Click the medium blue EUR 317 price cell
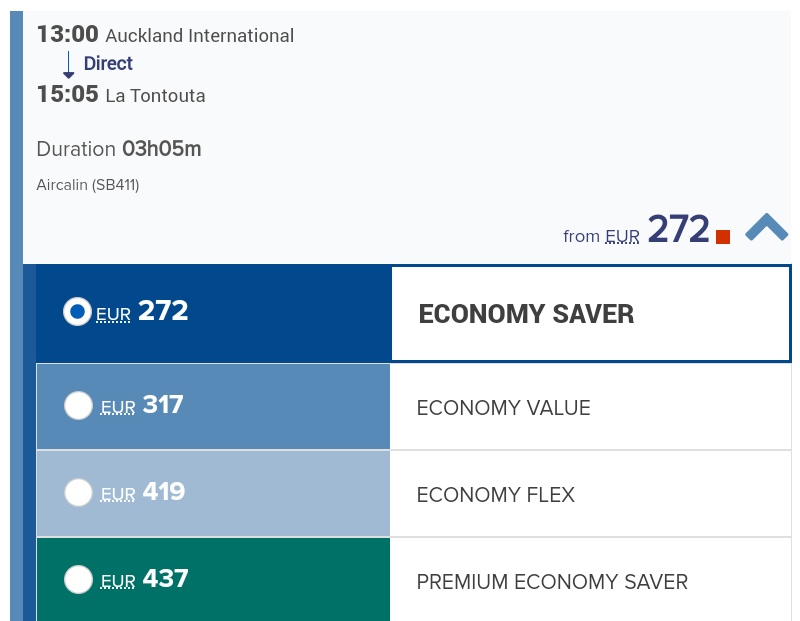This screenshot has height=621, width=800. [x=213, y=407]
